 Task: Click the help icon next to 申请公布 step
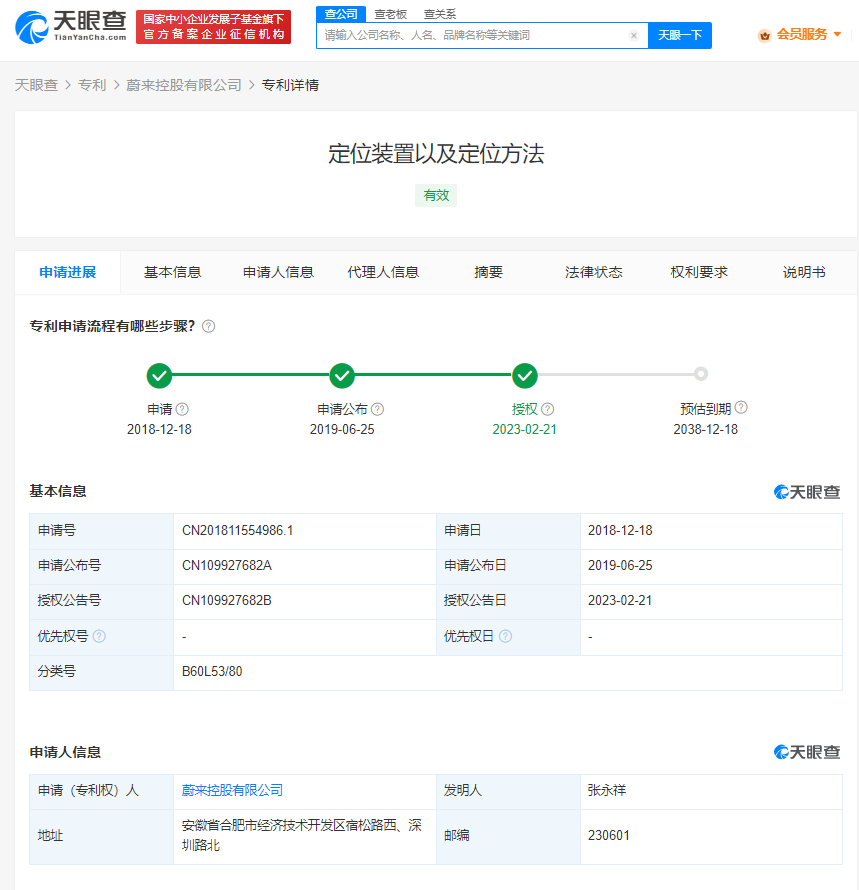point(377,409)
